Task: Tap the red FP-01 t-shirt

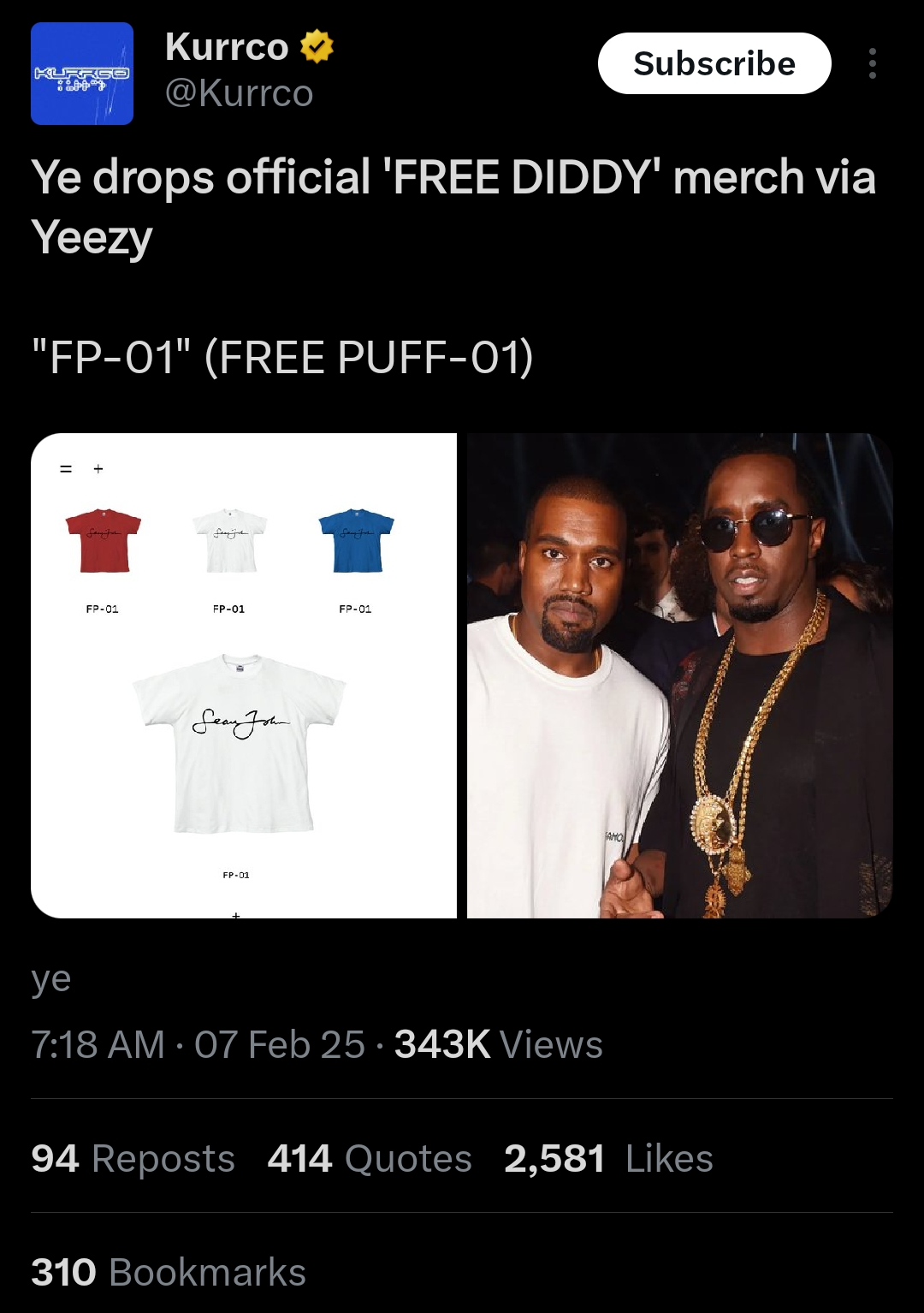Action: pos(104,540)
